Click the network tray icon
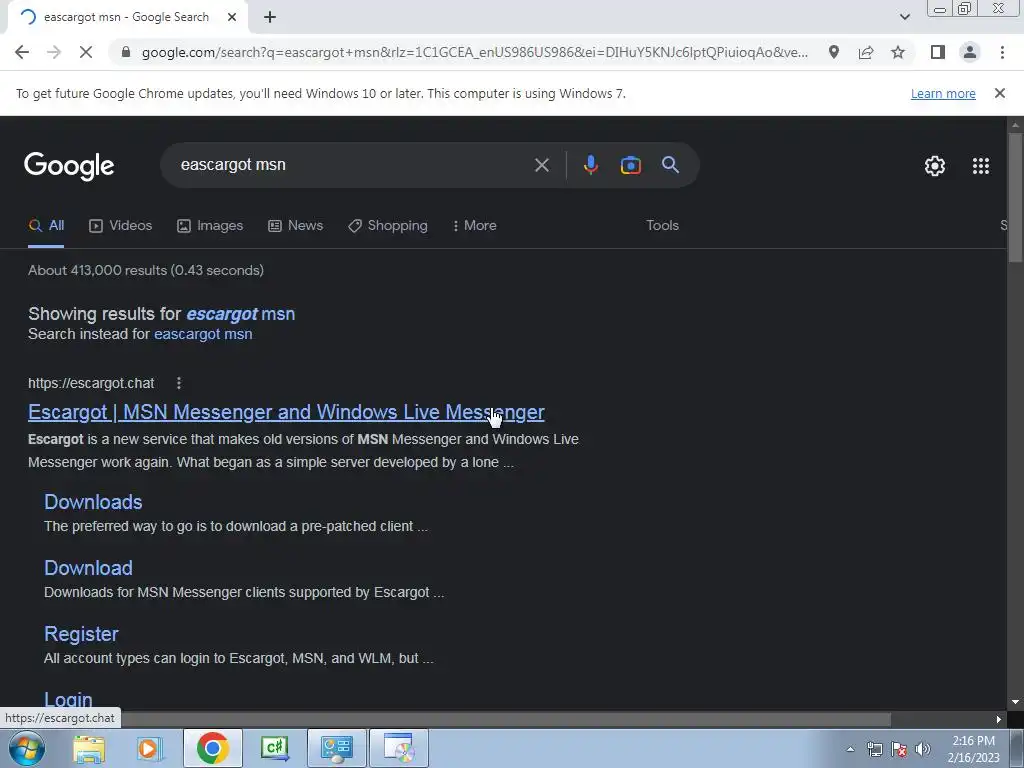Screen dimensions: 1024x768 pos(874,749)
